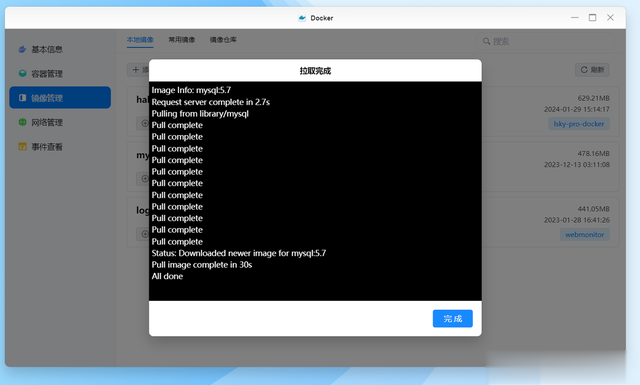Minimize the Docker window
This screenshot has width=640, height=385.
[575, 18]
